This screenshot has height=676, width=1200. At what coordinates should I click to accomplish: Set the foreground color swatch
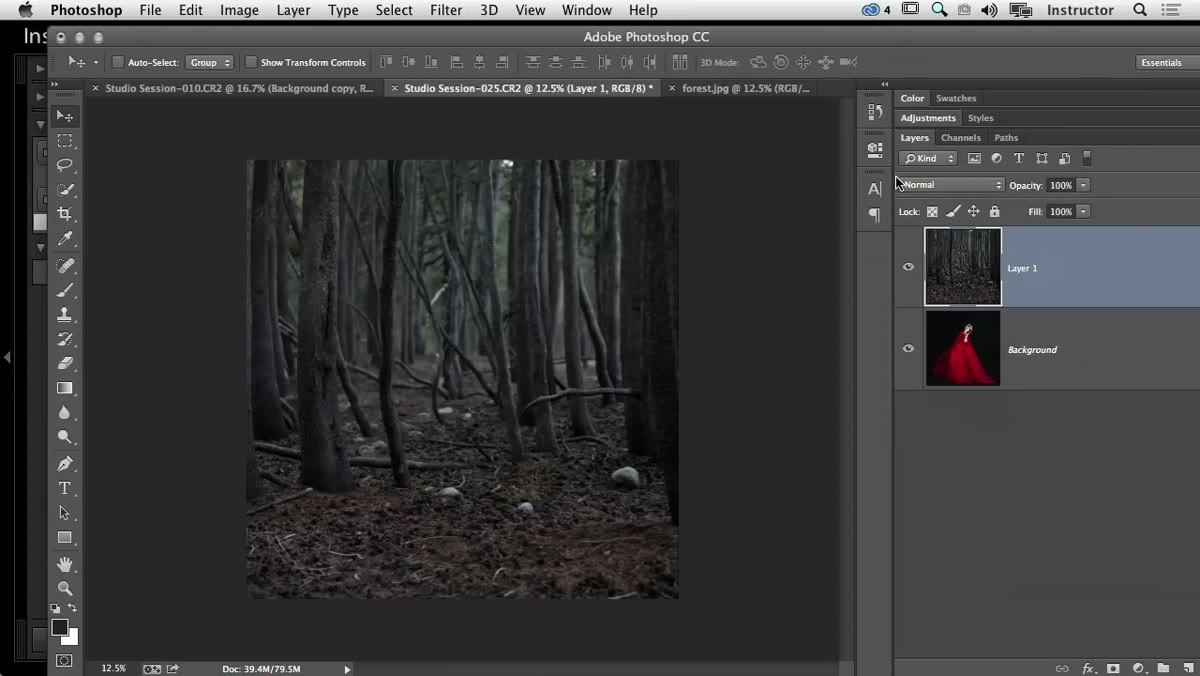pyautogui.click(x=59, y=627)
